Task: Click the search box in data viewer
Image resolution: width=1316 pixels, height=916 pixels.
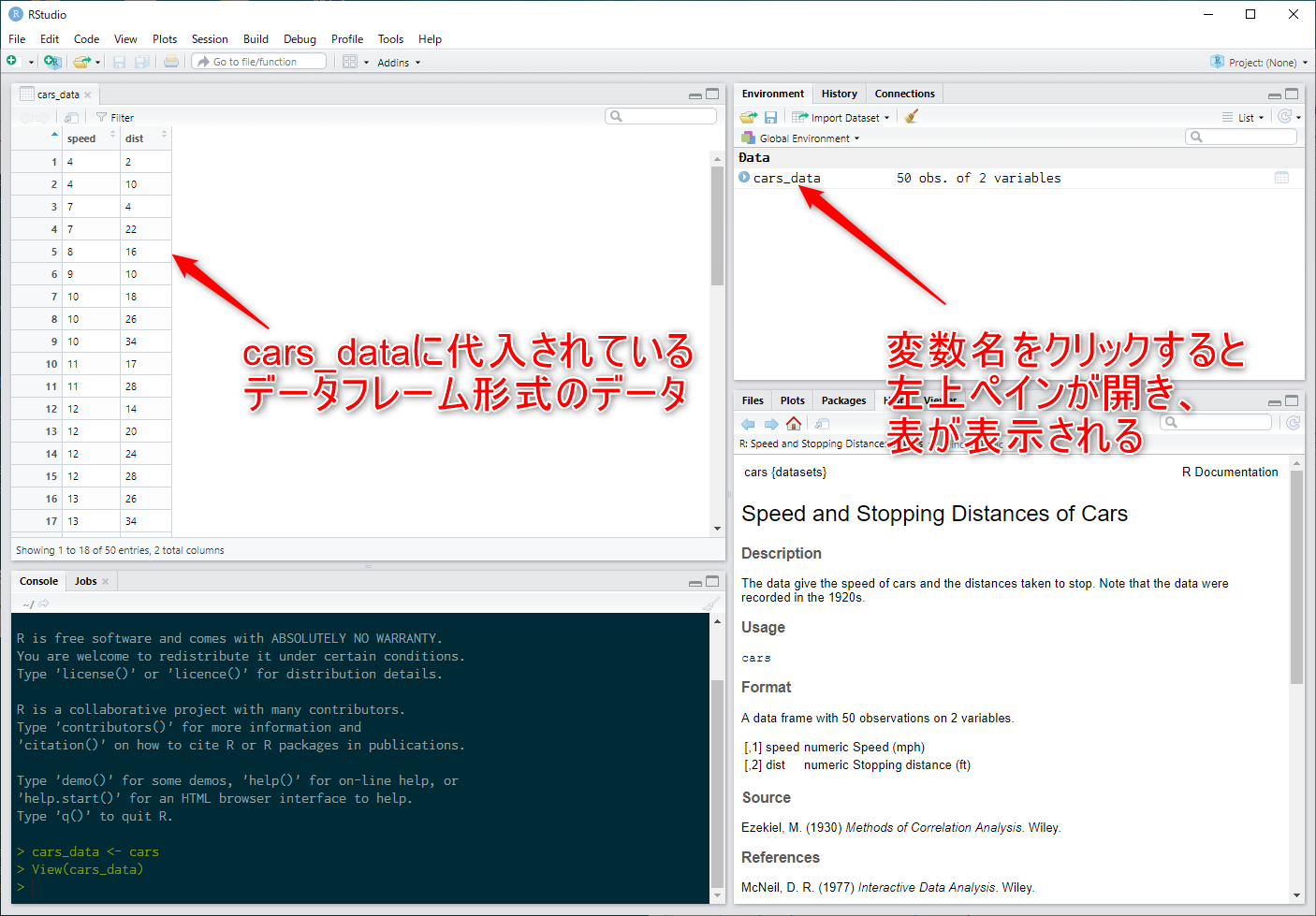Action: point(661,116)
